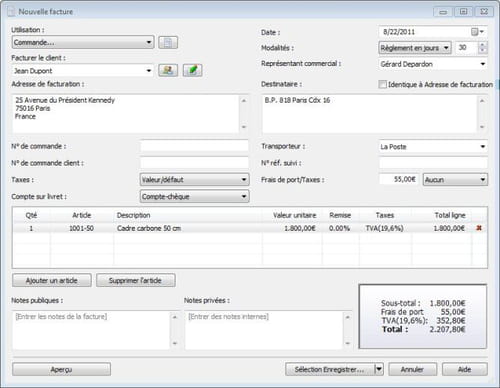Open the Taxes Valeur/défaut dropdown
This screenshot has width=500, height=388.
pyautogui.click(x=194, y=180)
